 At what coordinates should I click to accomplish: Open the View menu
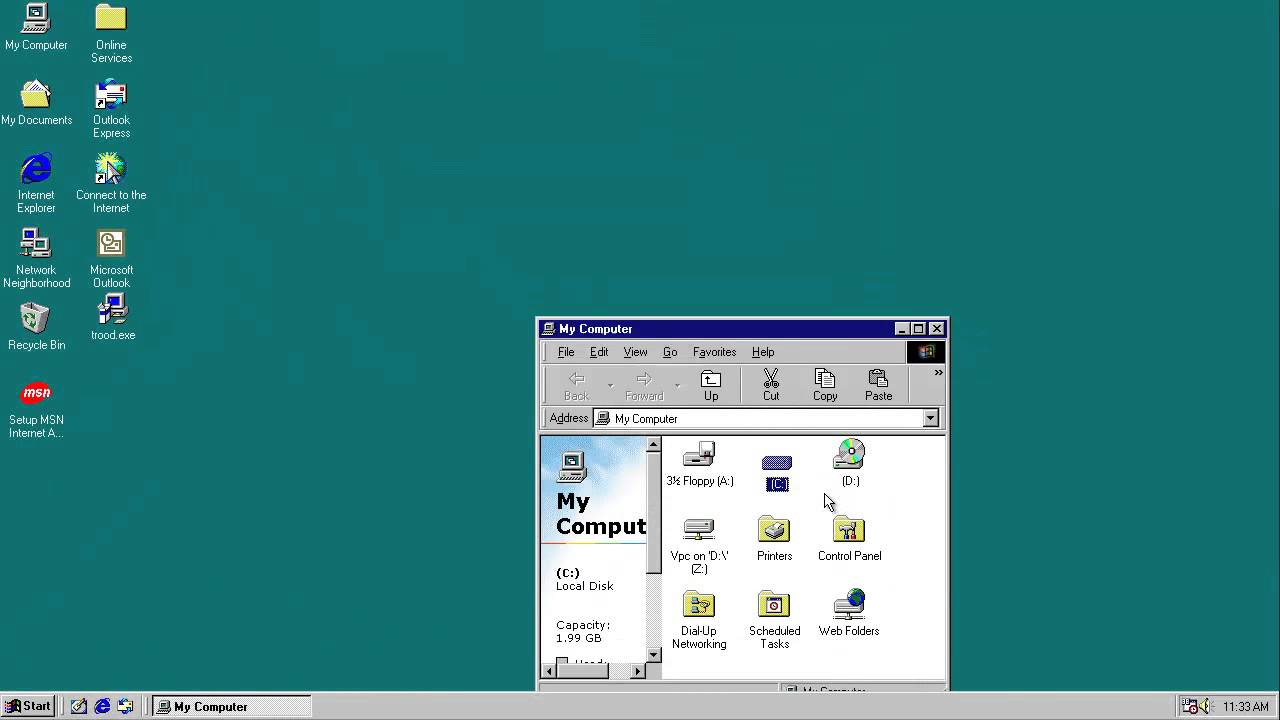pos(635,352)
